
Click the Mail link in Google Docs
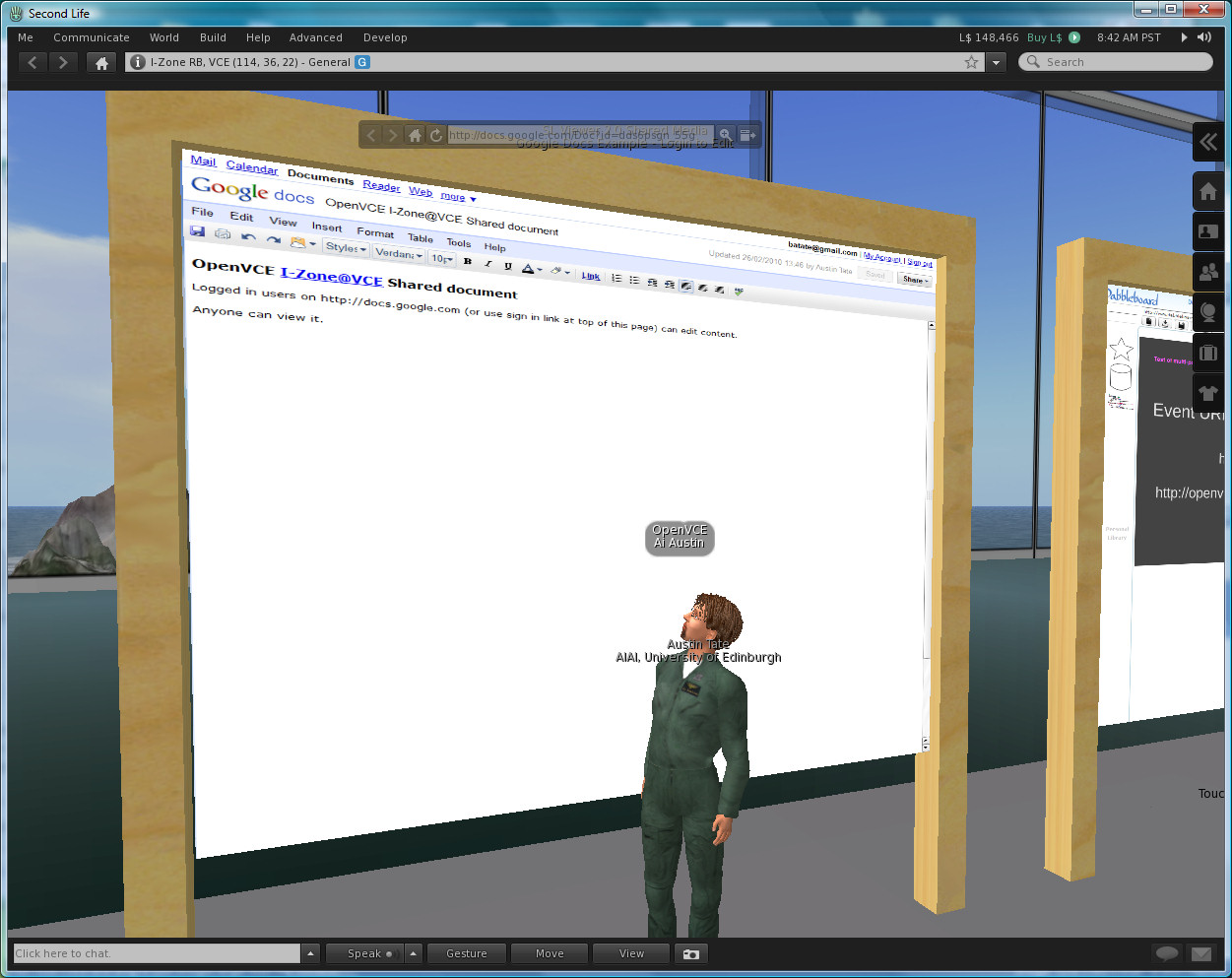pos(203,161)
